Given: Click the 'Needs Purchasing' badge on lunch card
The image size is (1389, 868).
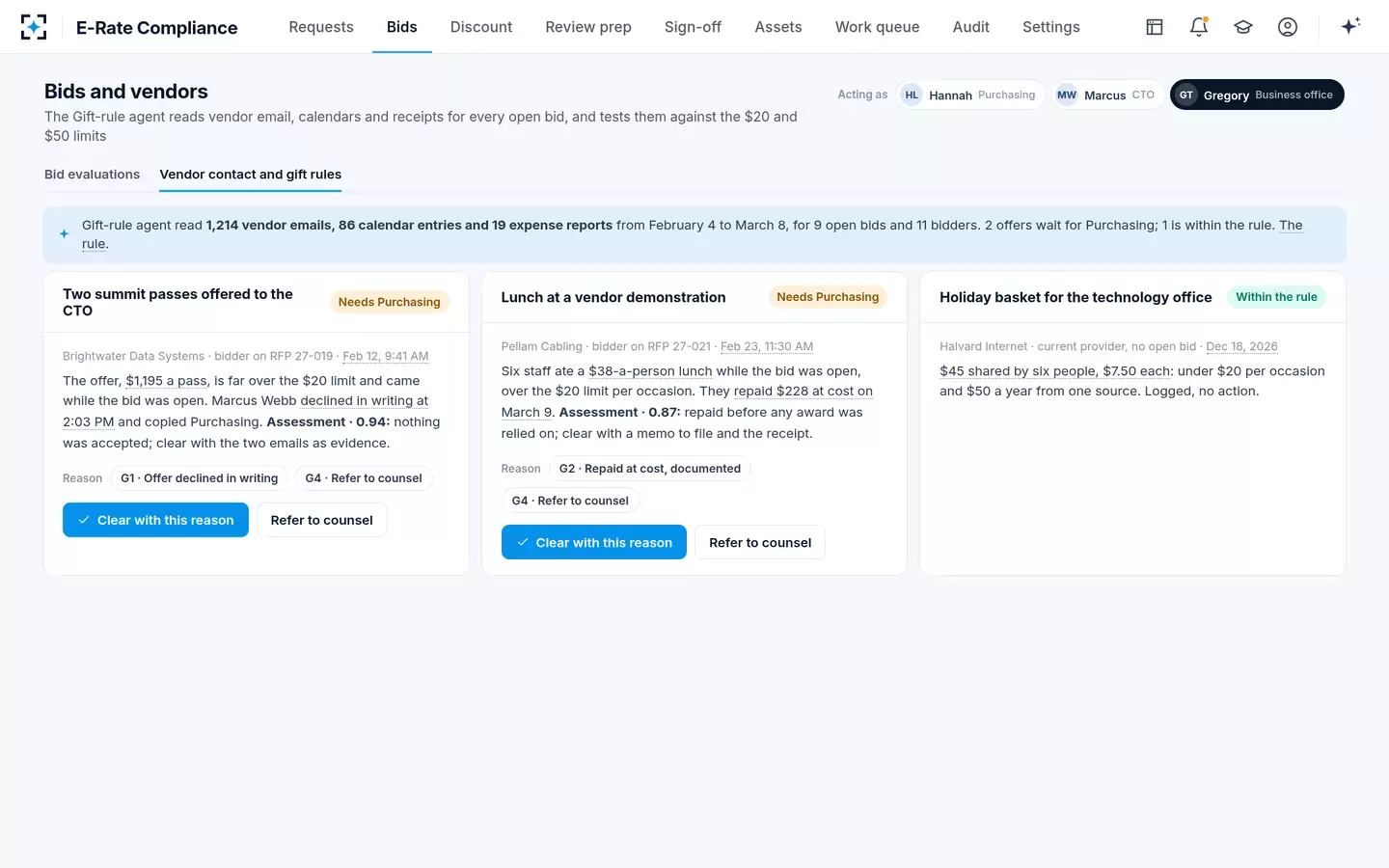Looking at the screenshot, I should pyautogui.click(x=828, y=297).
